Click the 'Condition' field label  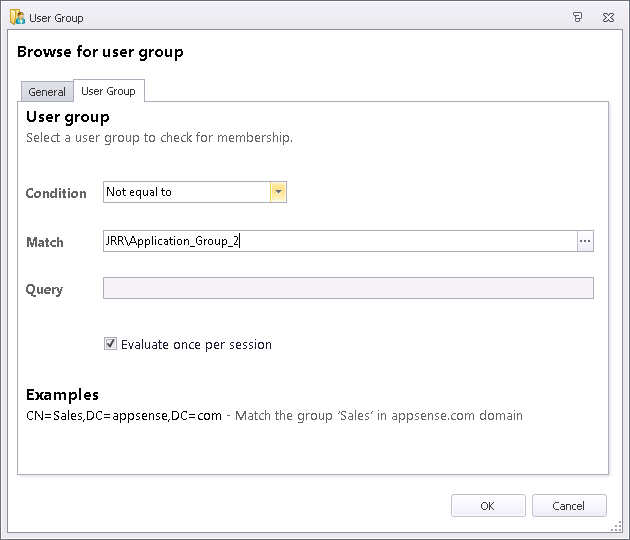[56, 193]
